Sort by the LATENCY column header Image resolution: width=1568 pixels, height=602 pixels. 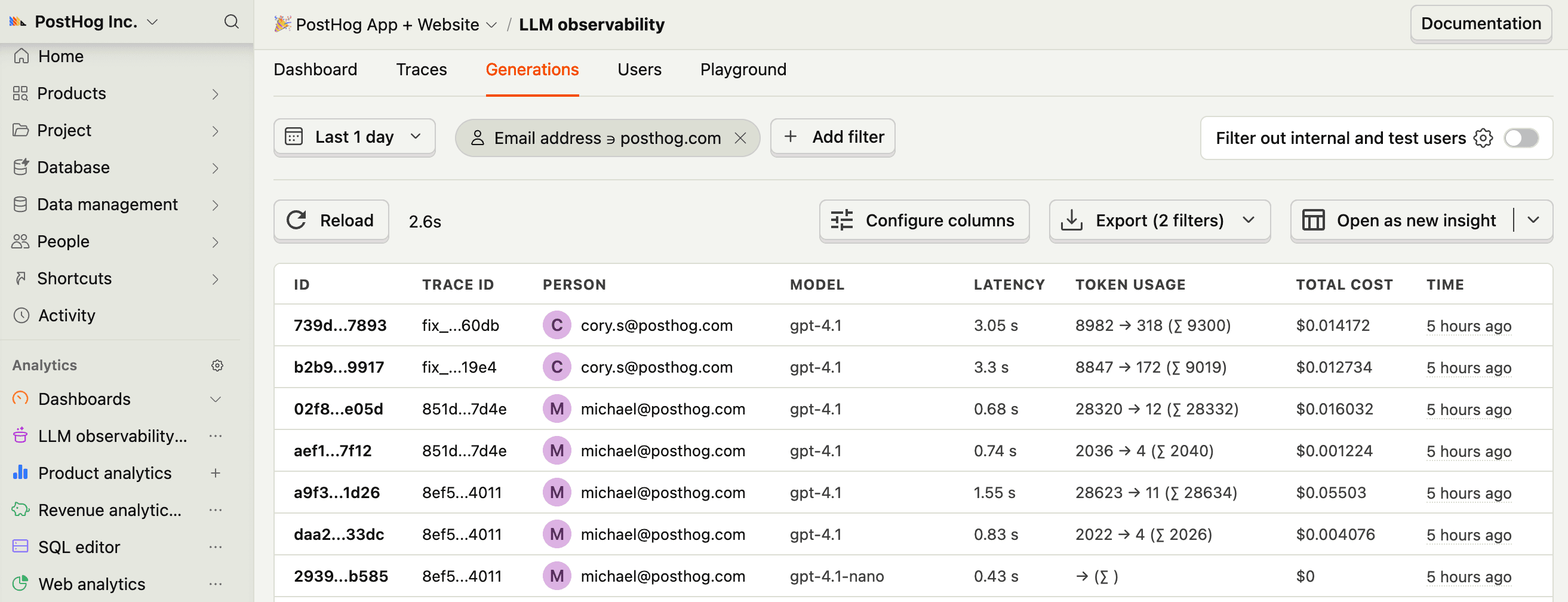[x=1009, y=284]
